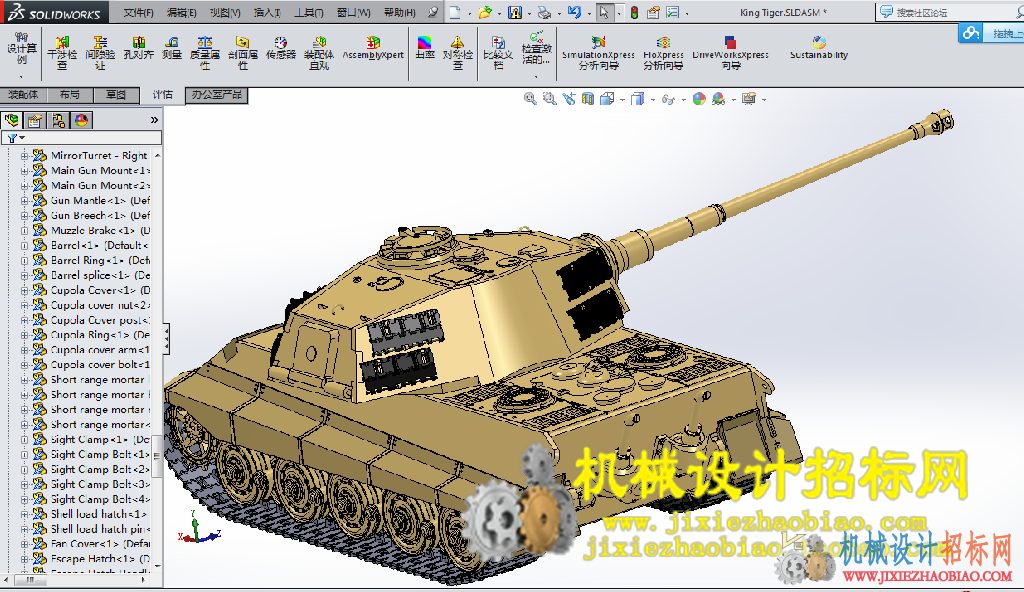Switch to the PropertyManager panel tab
1024x592 pixels.
pos(35,120)
